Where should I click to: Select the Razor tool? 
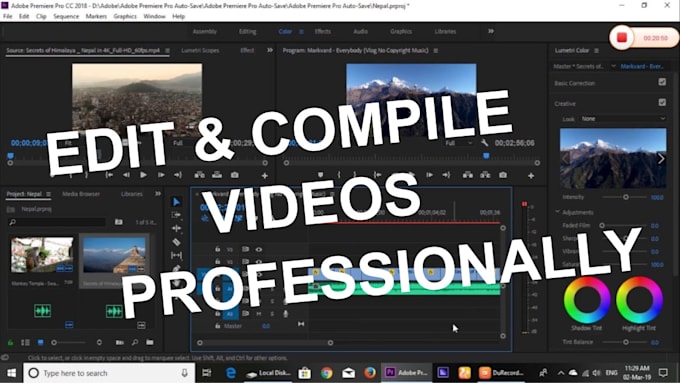[176, 242]
